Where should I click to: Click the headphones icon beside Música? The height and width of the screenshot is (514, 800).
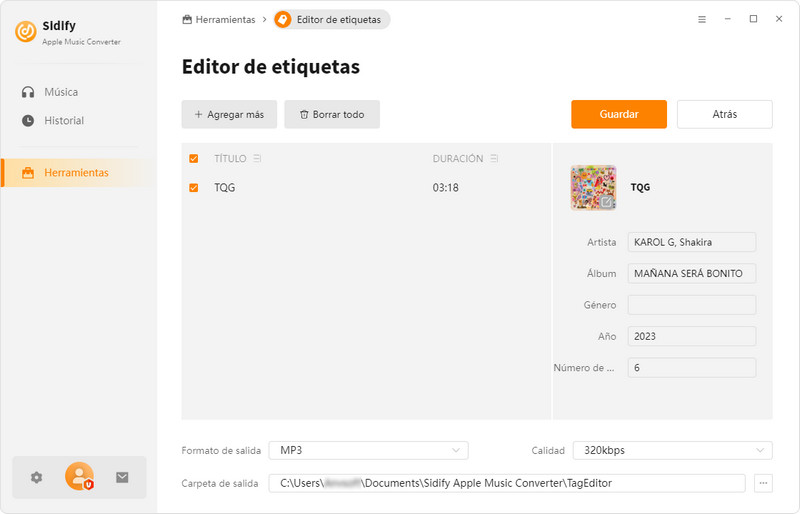(28, 92)
